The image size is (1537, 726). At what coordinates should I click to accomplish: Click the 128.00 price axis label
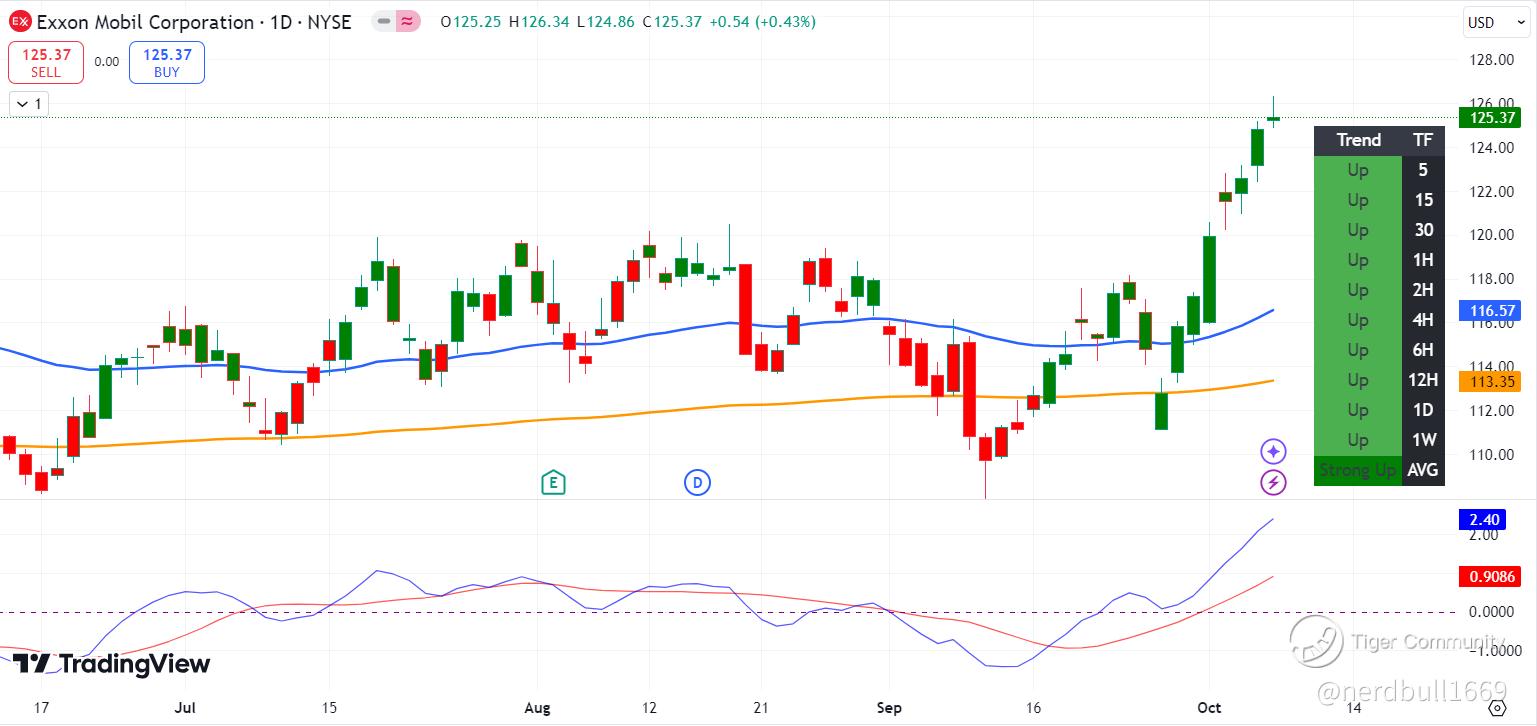(x=1491, y=60)
